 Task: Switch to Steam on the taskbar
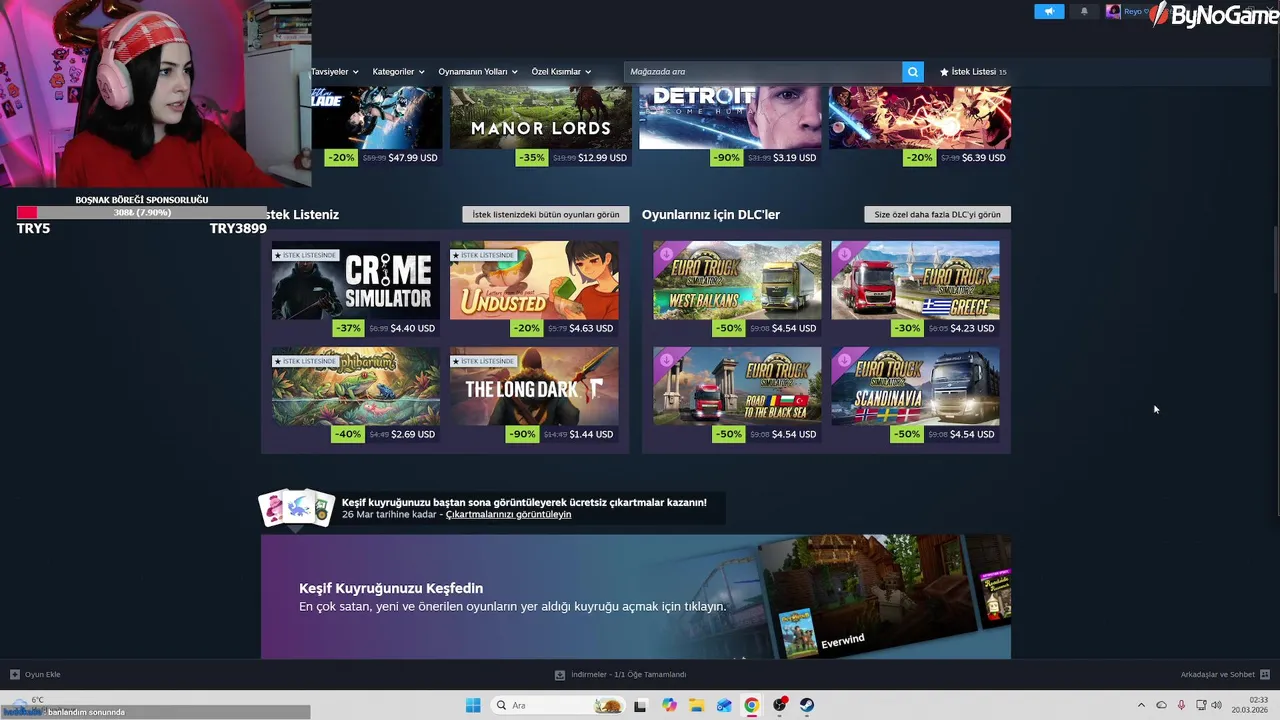click(807, 705)
